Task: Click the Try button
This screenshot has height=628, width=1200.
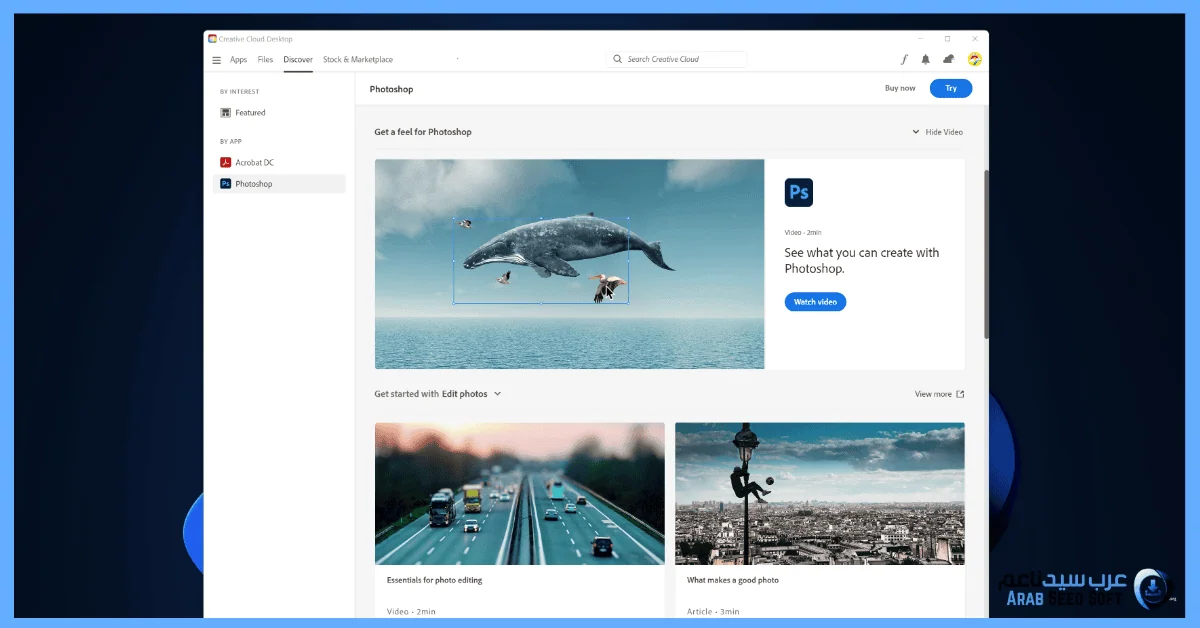Action: [x=950, y=88]
